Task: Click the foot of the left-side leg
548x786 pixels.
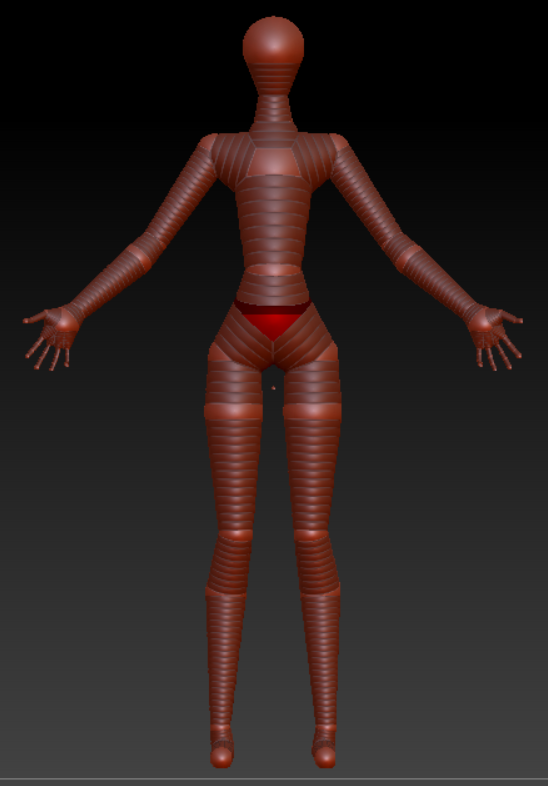Action: [x=222, y=747]
